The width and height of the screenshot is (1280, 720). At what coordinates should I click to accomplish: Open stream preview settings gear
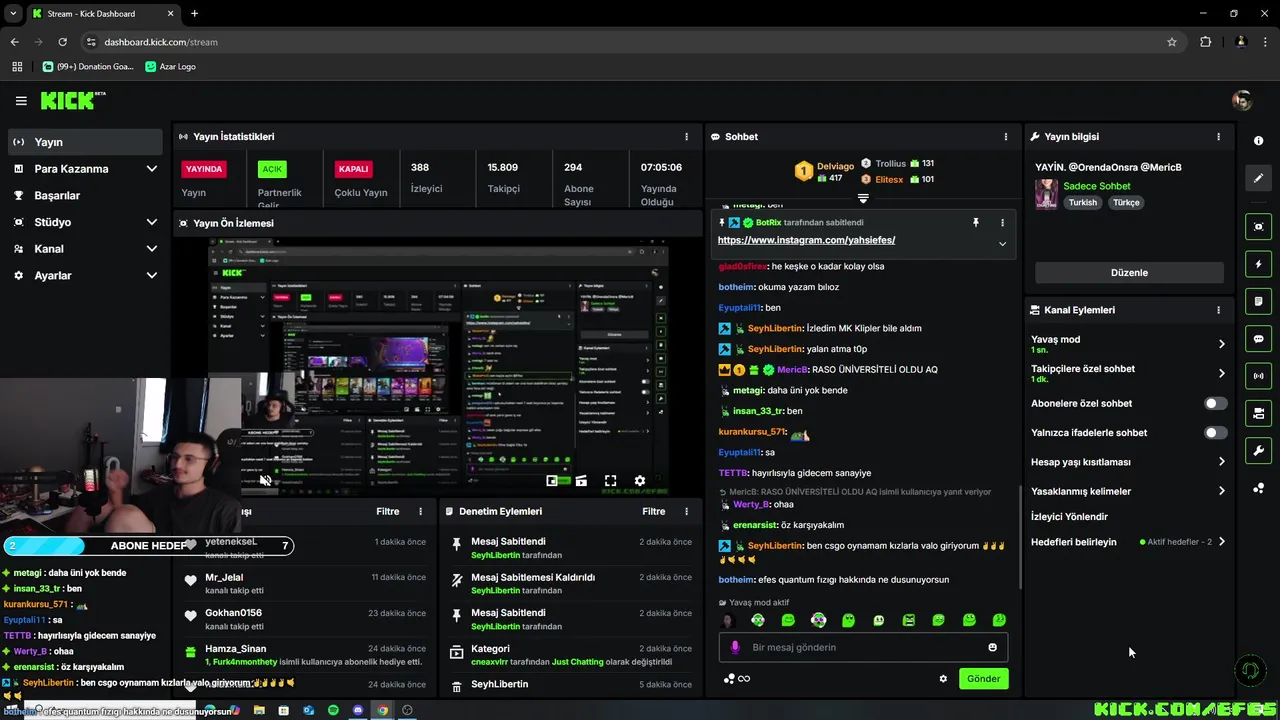(640, 481)
